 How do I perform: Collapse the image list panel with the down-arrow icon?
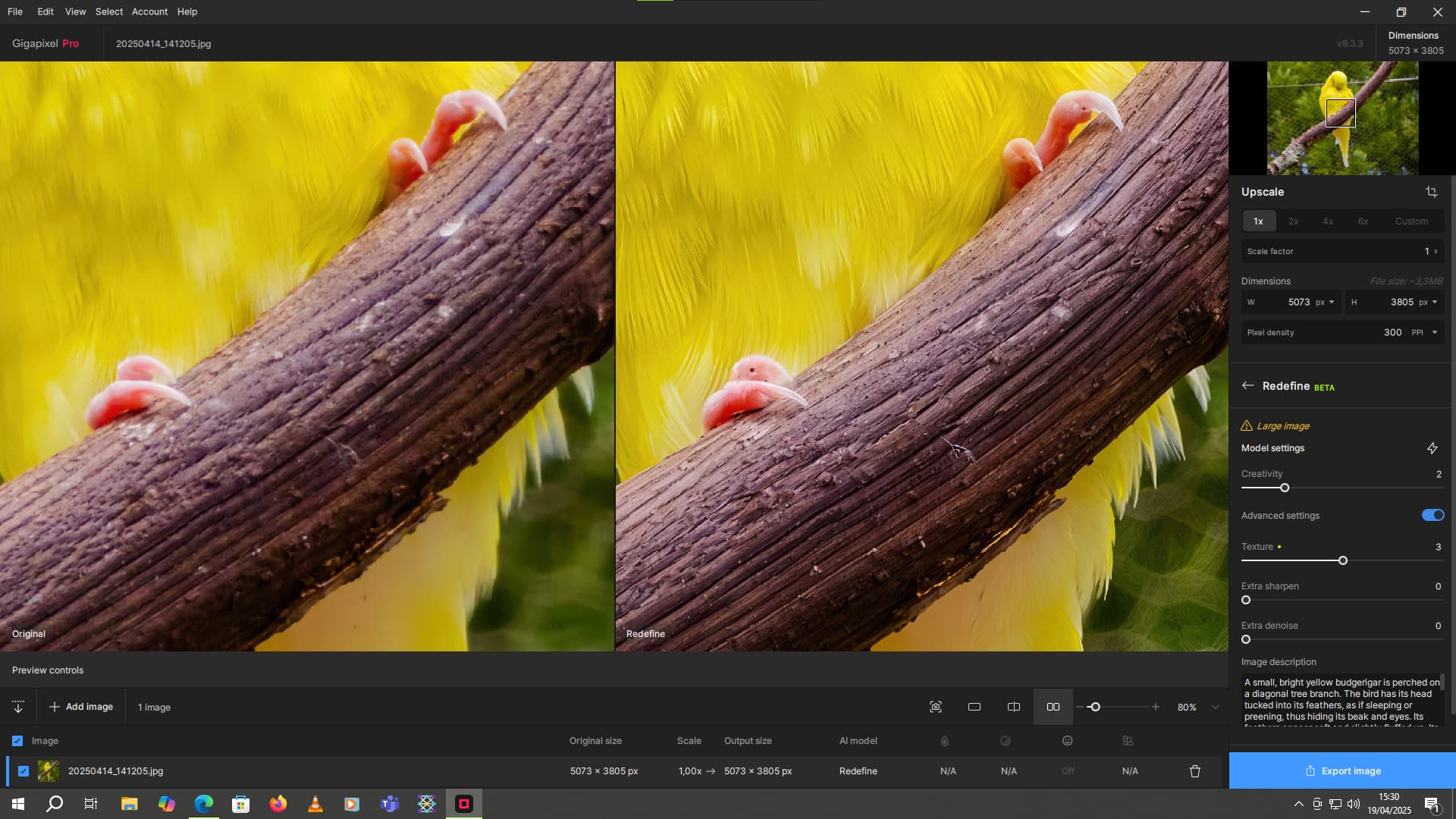(18, 707)
